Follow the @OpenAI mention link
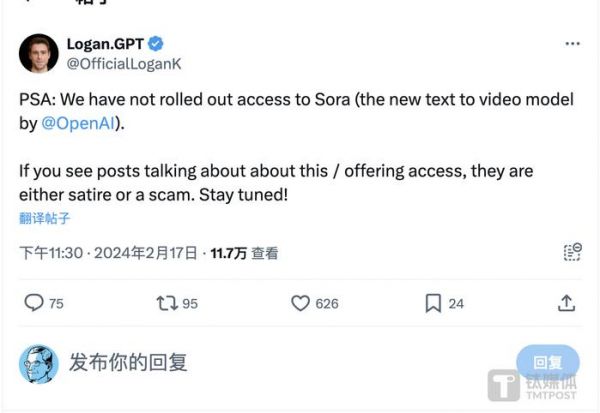Screen dimensions: 600x413 click(78, 123)
